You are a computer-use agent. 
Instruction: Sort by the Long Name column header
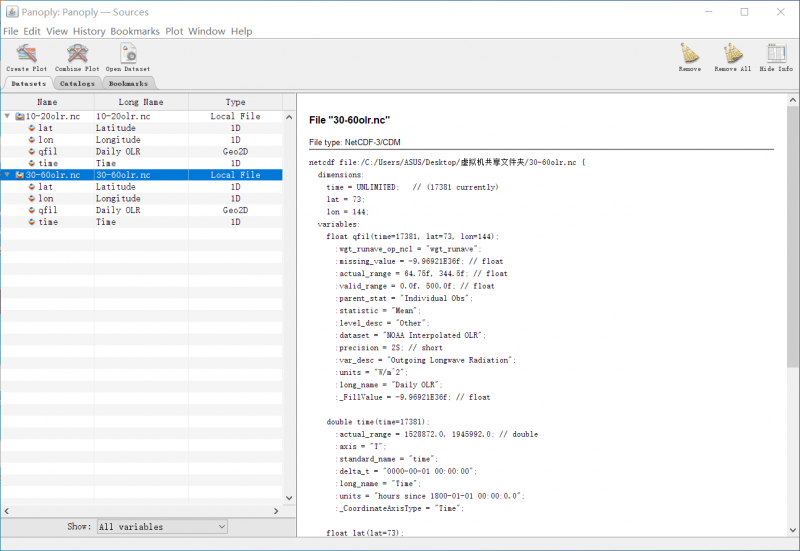141,102
